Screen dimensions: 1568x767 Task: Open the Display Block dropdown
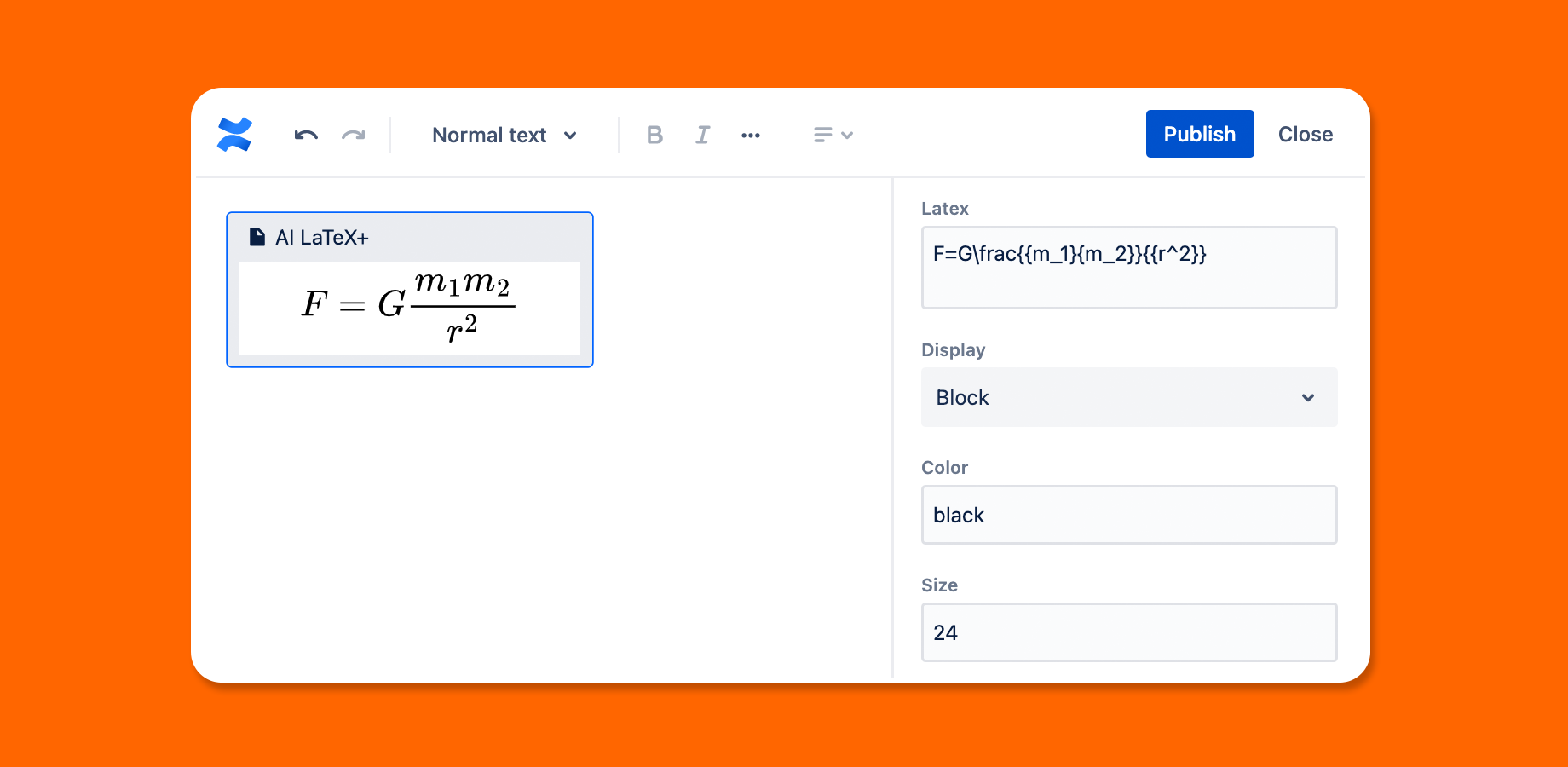(1128, 397)
